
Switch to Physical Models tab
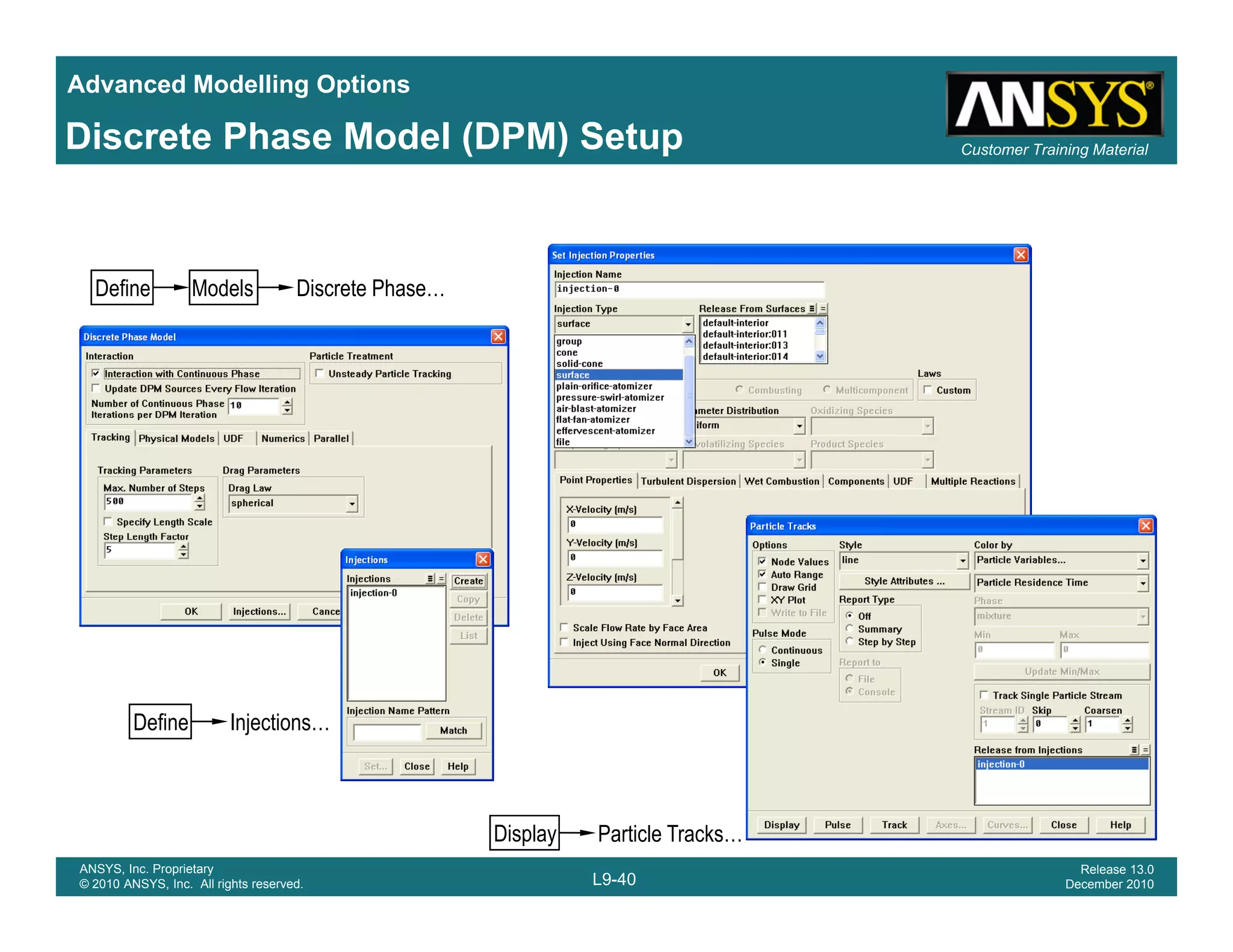[x=176, y=439]
